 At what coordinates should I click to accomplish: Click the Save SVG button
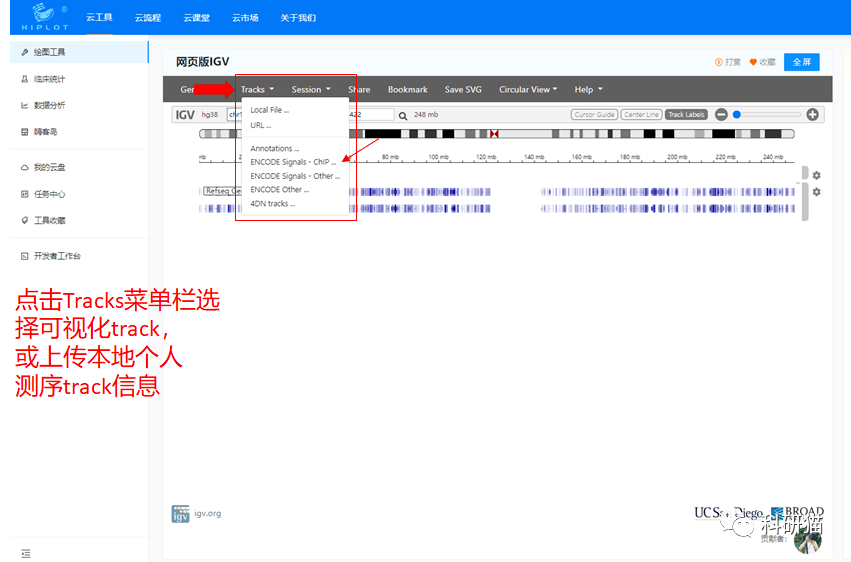(463, 90)
